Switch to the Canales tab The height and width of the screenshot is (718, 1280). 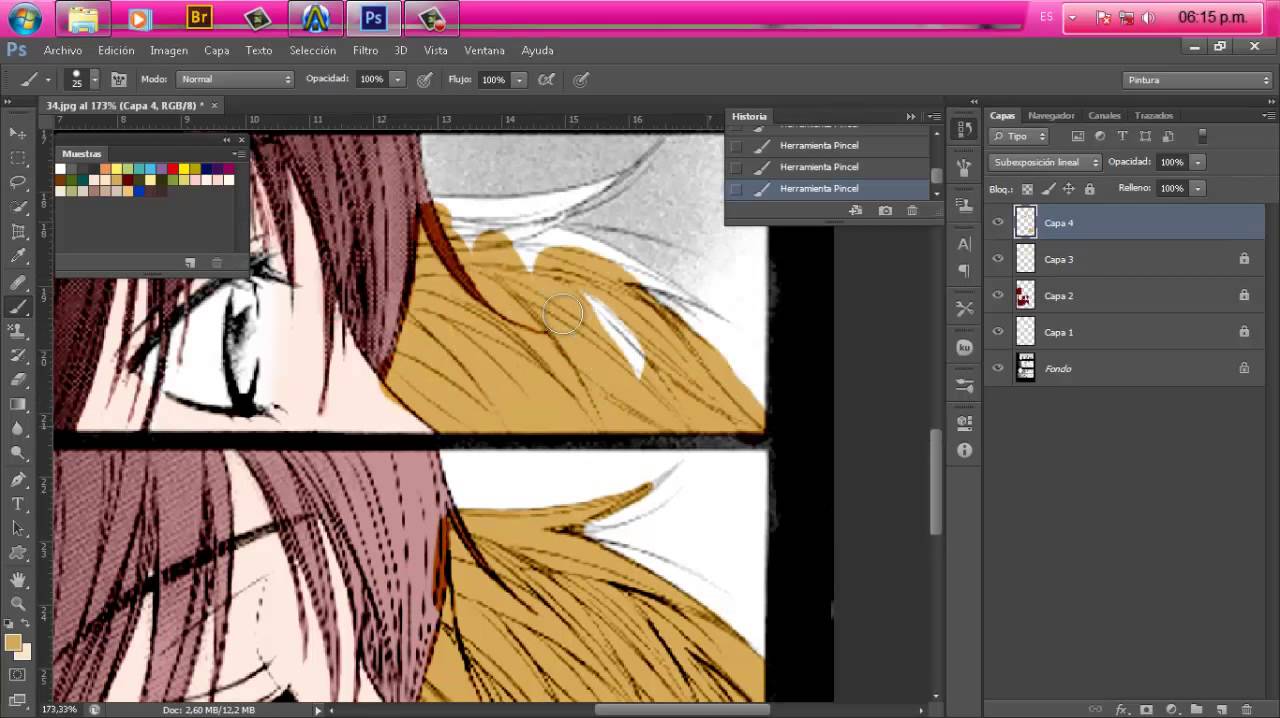1104,115
